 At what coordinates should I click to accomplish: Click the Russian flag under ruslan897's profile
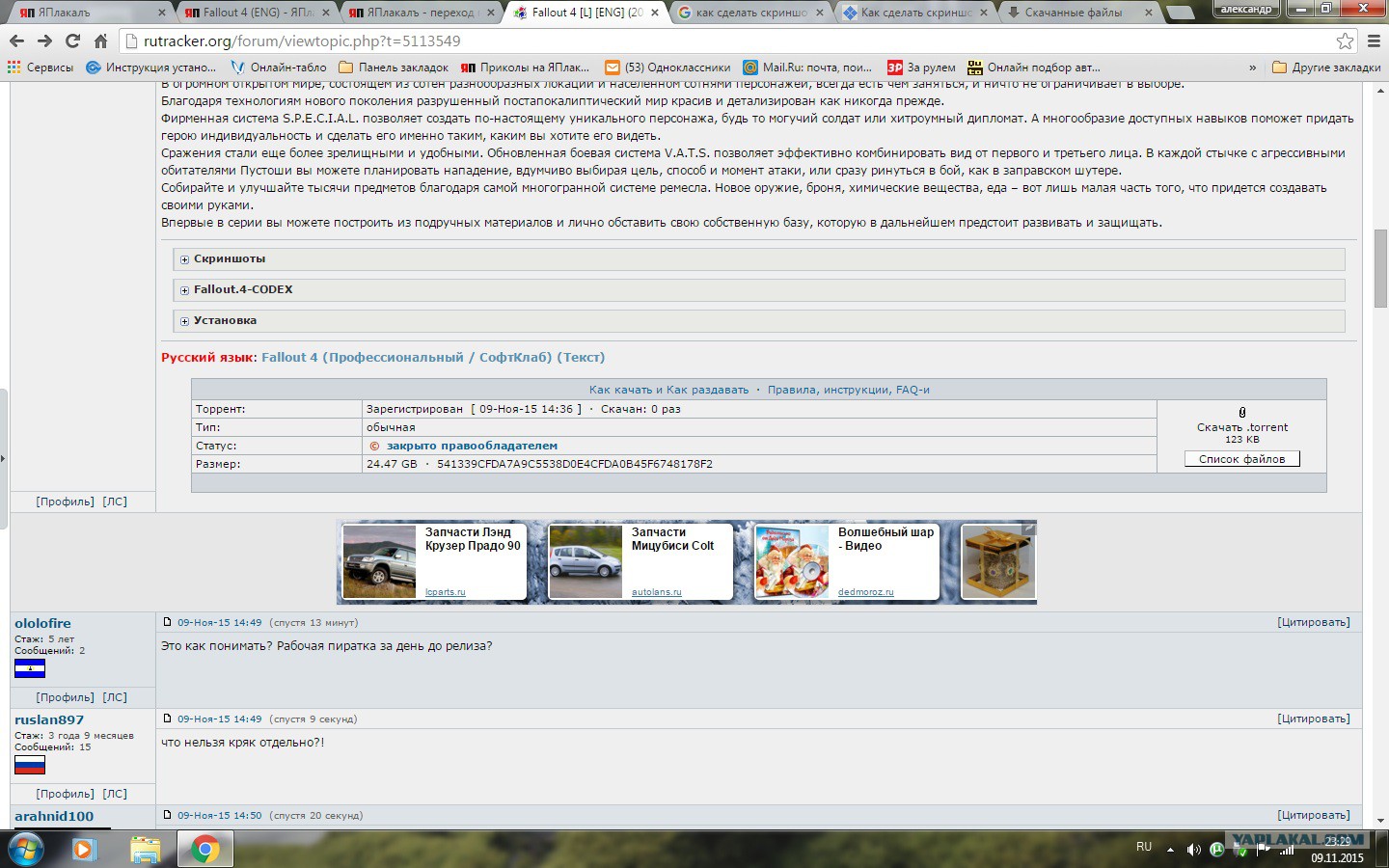click(x=30, y=765)
